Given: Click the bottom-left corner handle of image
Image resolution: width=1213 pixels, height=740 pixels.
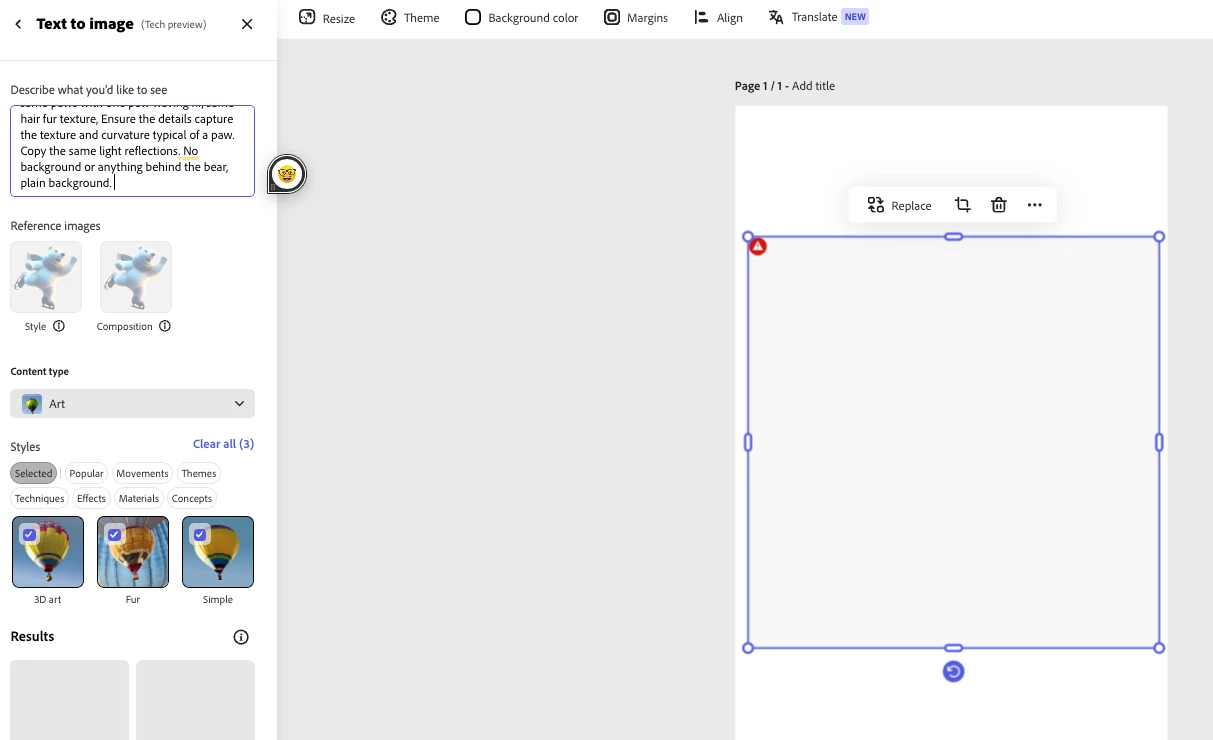Looking at the screenshot, I should pyautogui.click(x=748, y=648).
